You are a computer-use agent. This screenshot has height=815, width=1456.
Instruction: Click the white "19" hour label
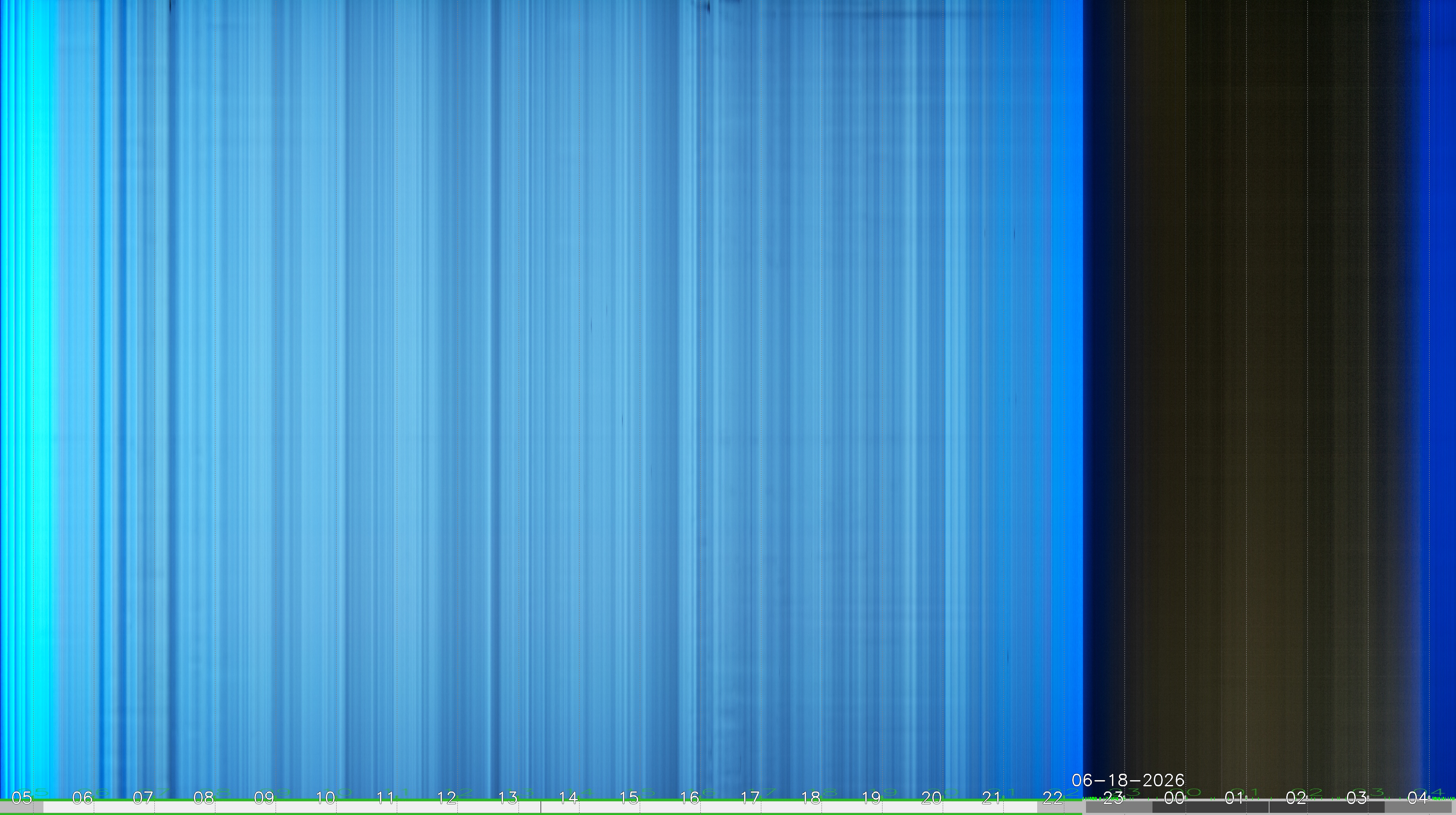pyautogui.click(x=871, y=798)
